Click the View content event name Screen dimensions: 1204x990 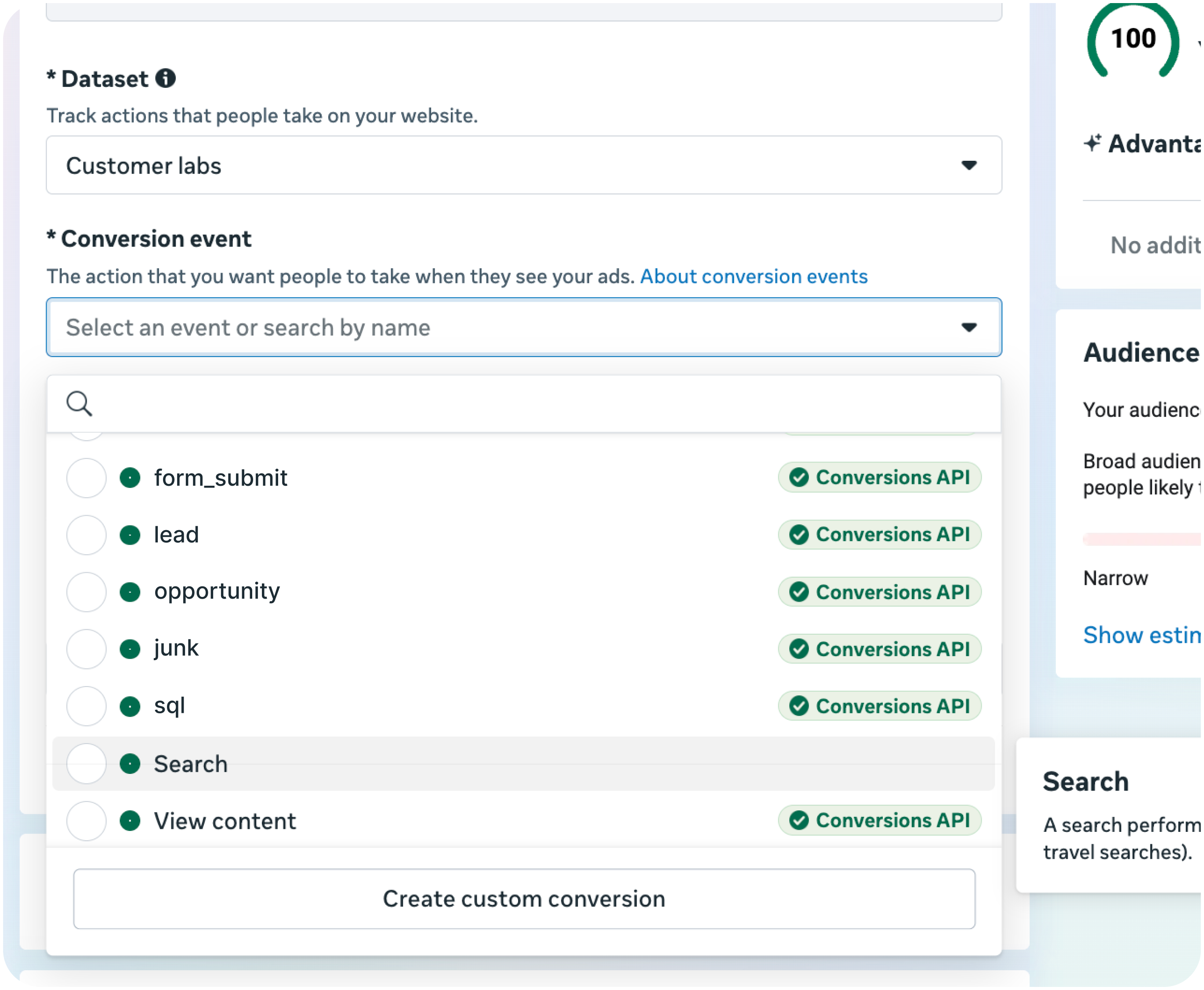coord(225,821)
